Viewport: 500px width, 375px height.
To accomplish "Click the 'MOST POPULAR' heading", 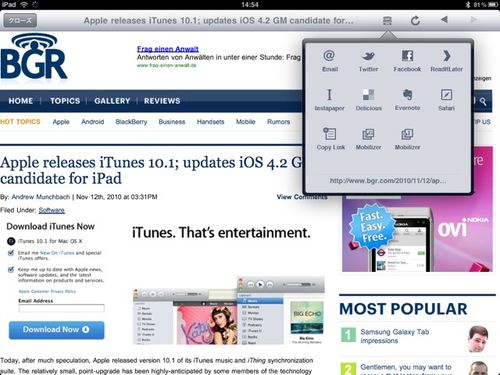I will [x=403, y=309].
